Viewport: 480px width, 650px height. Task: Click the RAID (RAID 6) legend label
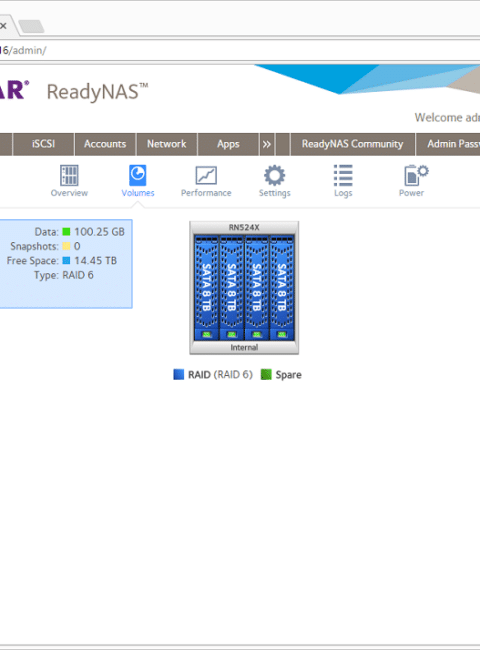[x=220, y=375]
